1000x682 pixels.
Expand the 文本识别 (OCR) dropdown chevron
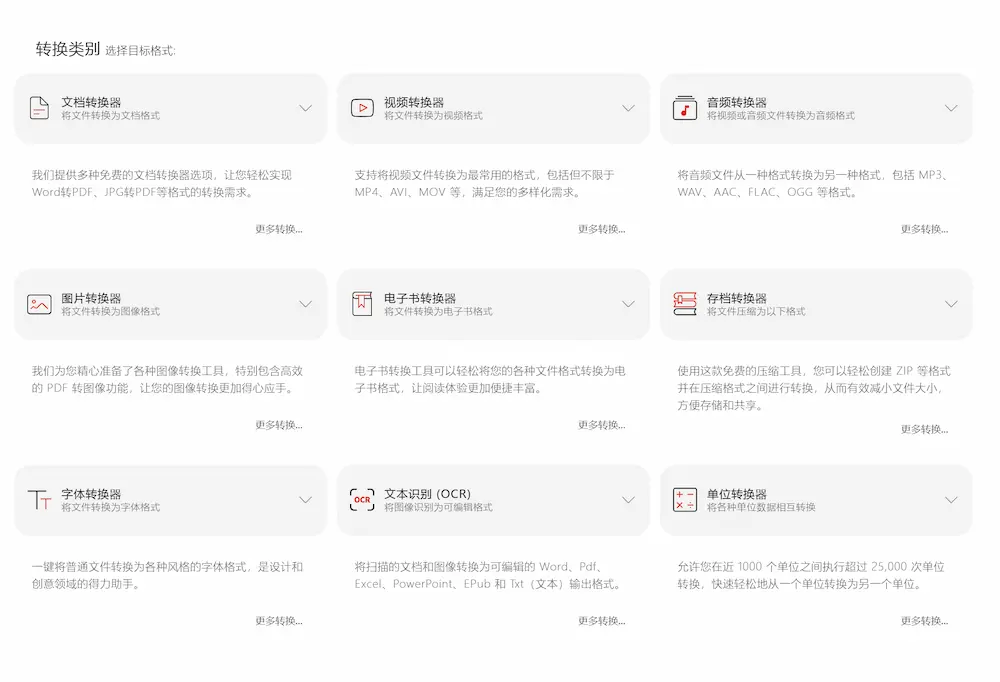point(629,500)
